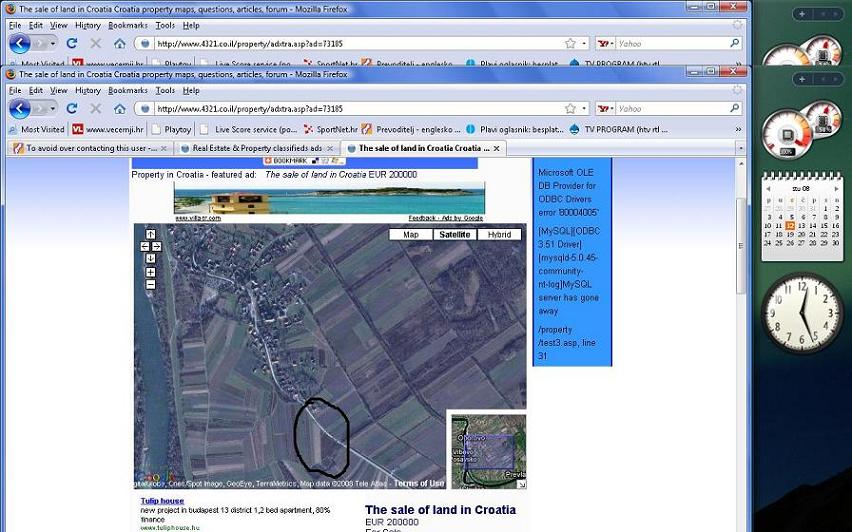
Task: Click the Yahoo search field in front window
Action: 672,109
